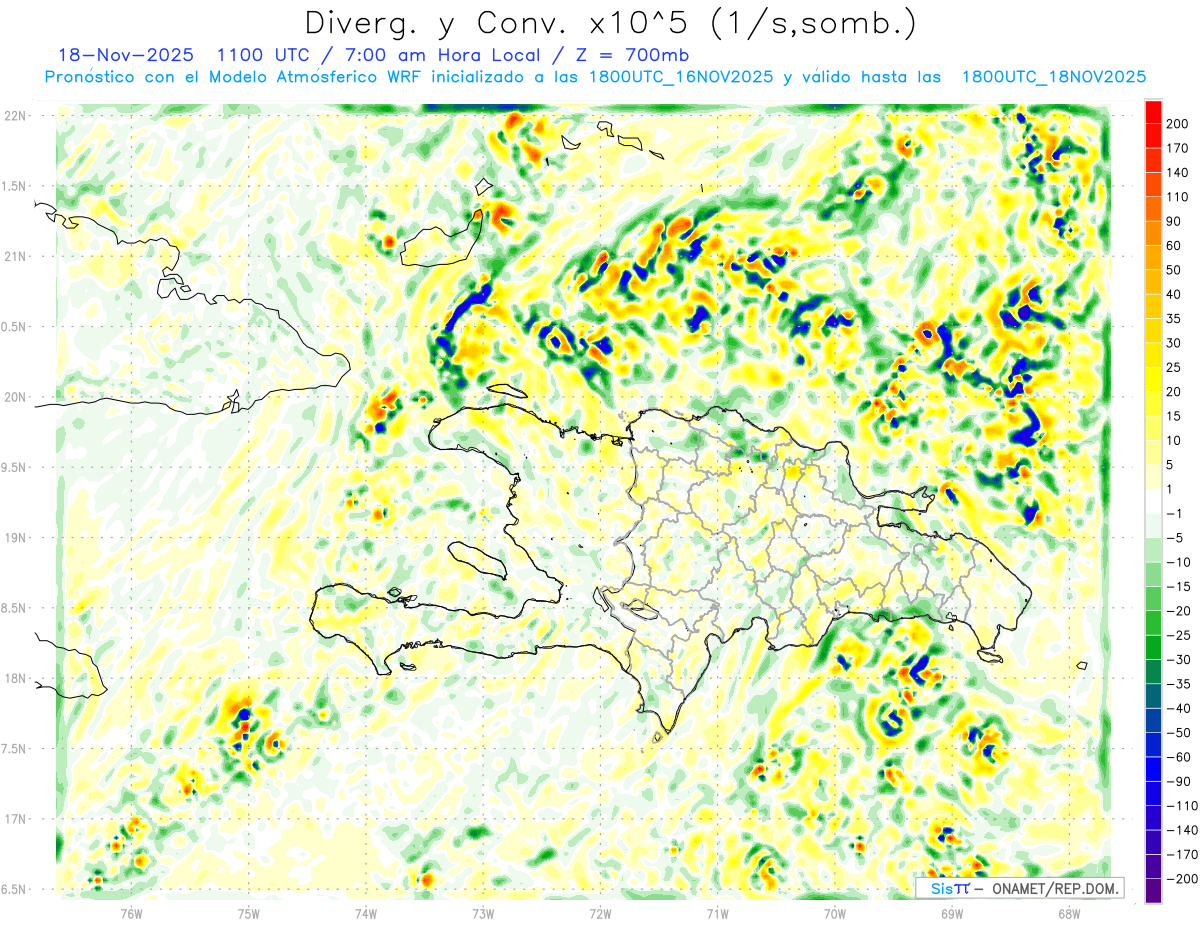Click the '20N' latitude label
The image size is (1200, 927).
pos(17,397)
